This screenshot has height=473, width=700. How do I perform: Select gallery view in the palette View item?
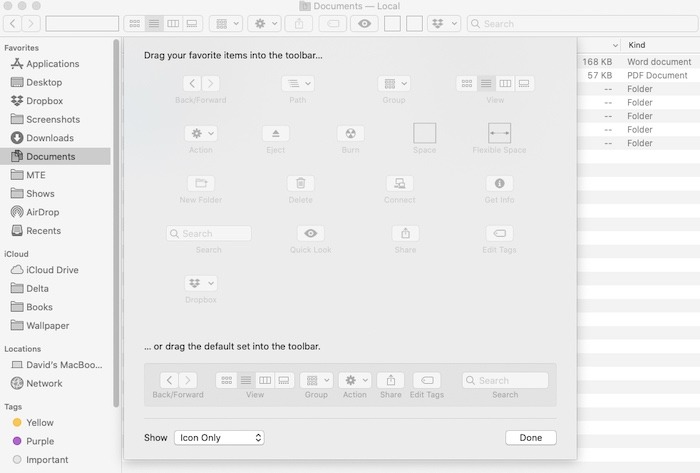524,83
